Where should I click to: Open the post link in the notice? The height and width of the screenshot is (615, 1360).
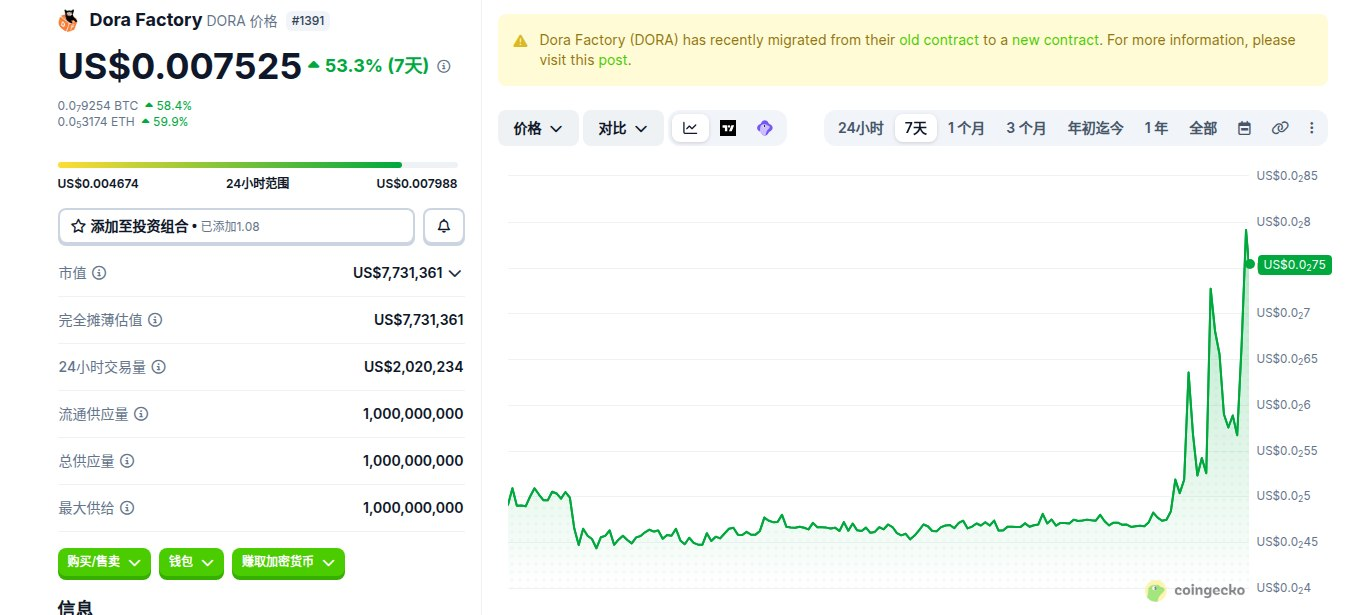tap(613, 60)
